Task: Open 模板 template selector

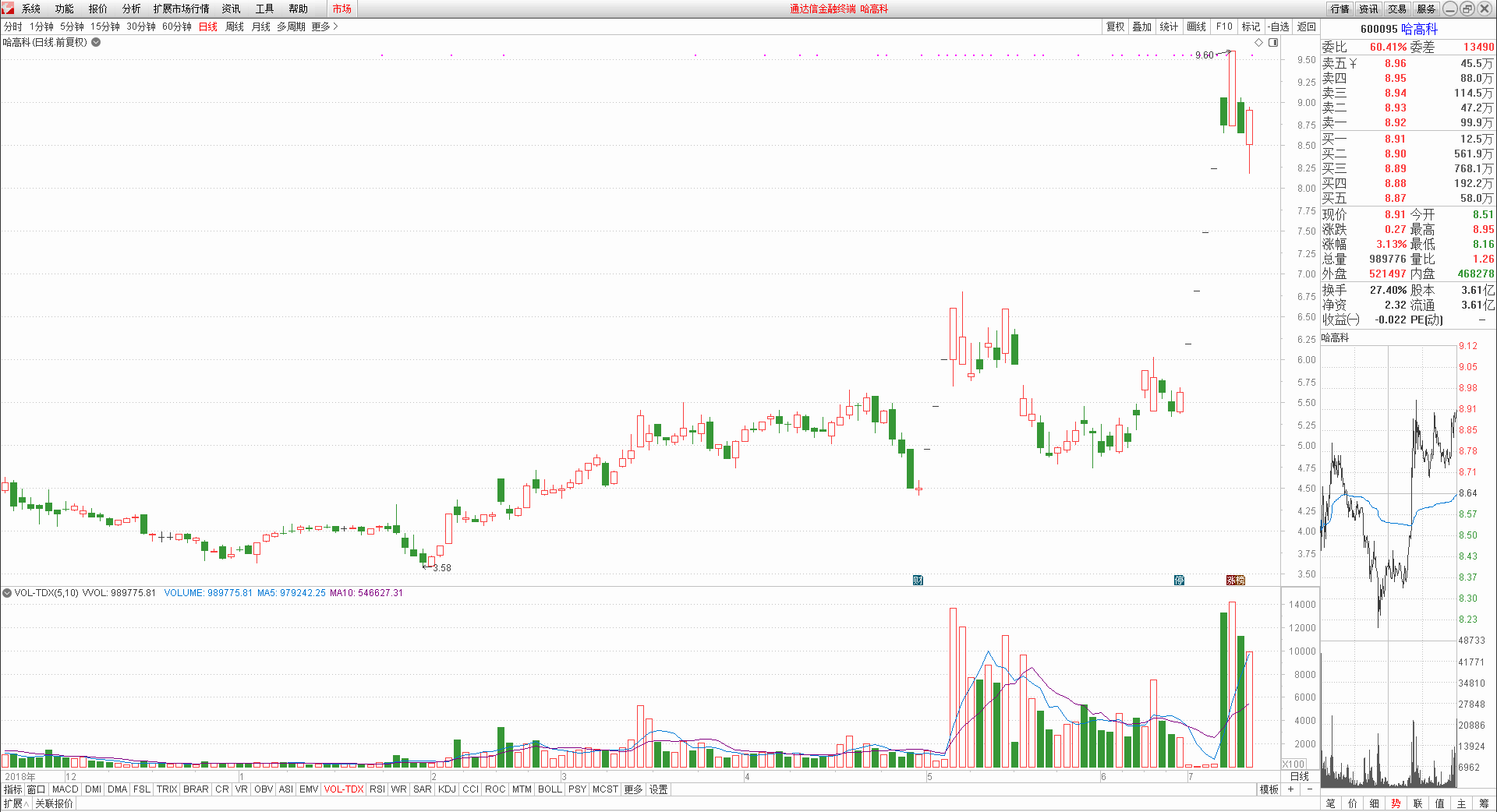Action: coord(1269,789)
